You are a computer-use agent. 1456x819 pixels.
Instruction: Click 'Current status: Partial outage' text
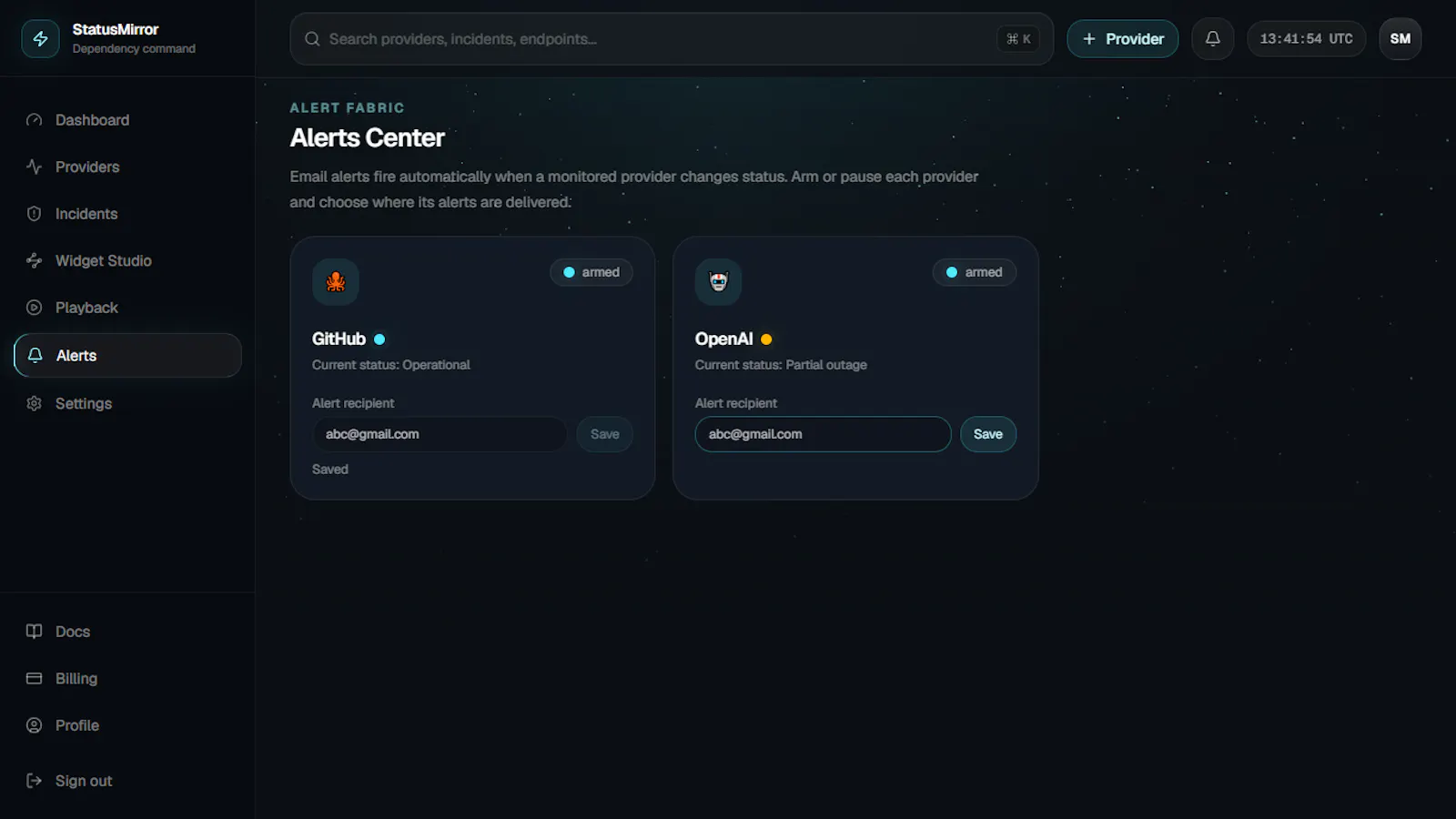point(781,365)
